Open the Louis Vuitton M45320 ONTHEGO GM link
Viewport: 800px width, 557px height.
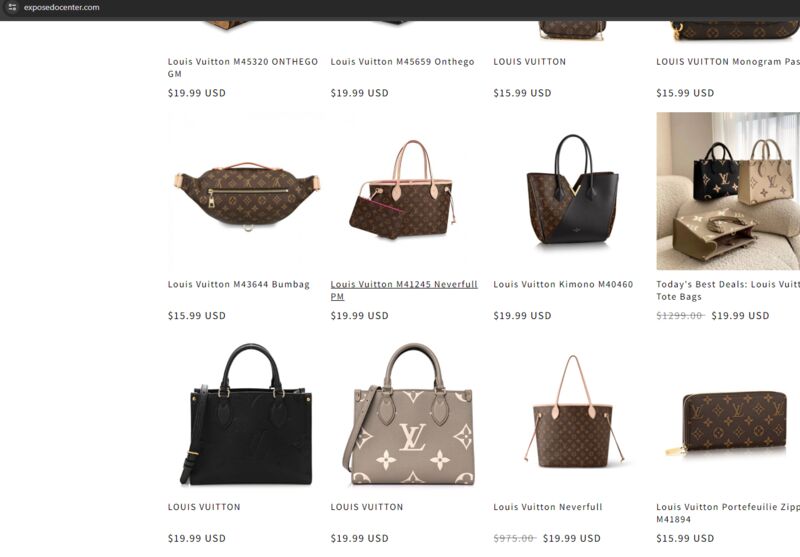coord(243,67)
